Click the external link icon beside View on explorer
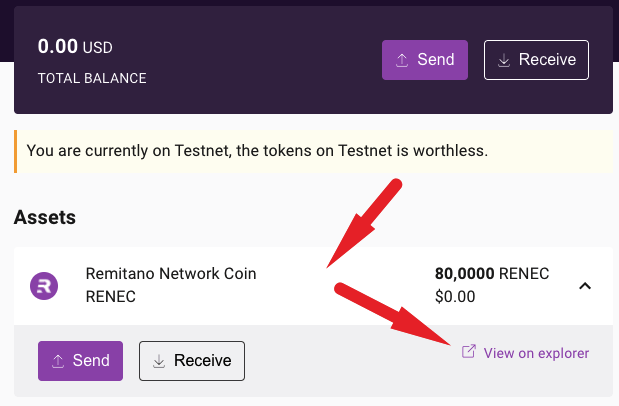 (467, 352)
